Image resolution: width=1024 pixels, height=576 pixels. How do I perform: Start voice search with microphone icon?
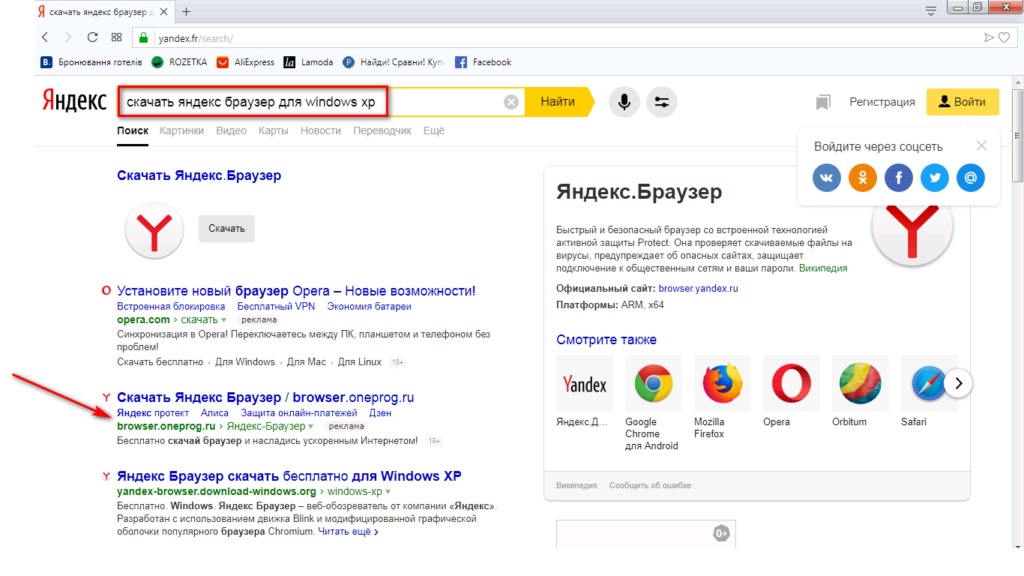tap(624, 102)
